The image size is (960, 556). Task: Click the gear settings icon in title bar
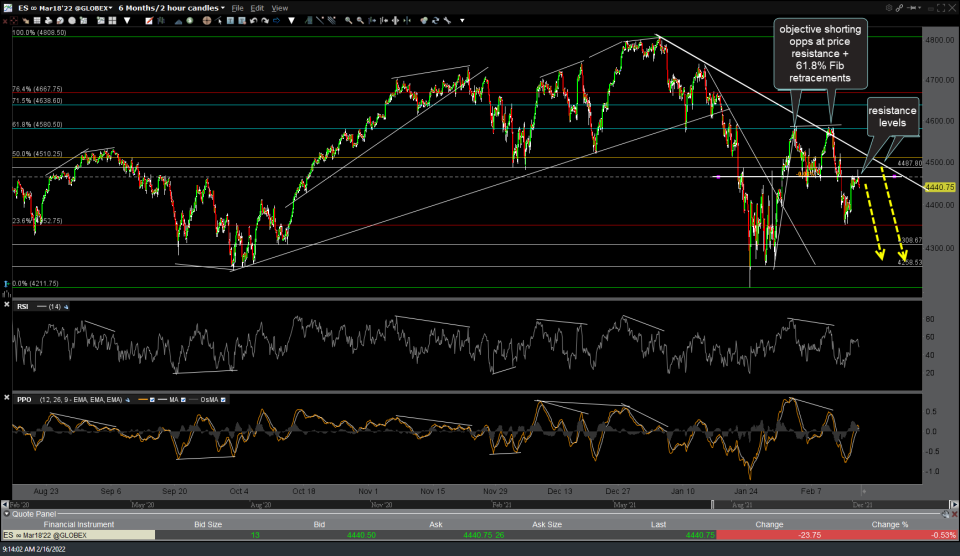(x=888, y=7)
